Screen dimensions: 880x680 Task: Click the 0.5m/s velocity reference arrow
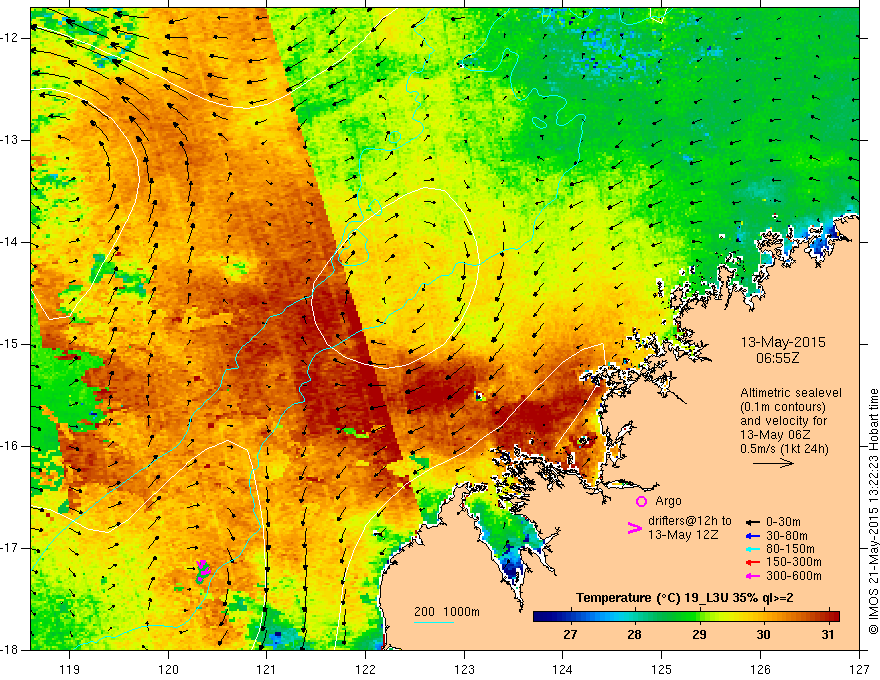click(773, 463)
